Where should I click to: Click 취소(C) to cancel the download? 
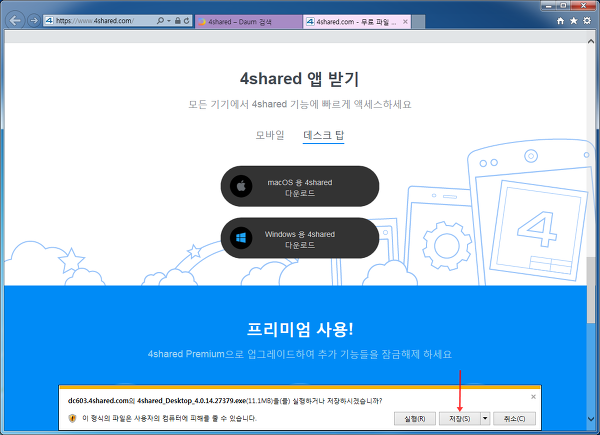(514, 419)
